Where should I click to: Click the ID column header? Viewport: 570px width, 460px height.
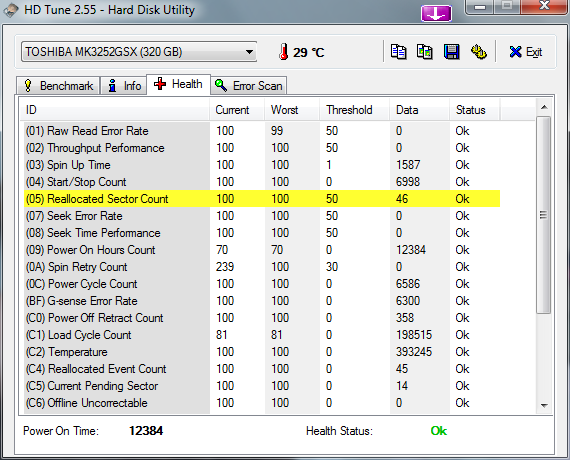click(x=115, y=110)
